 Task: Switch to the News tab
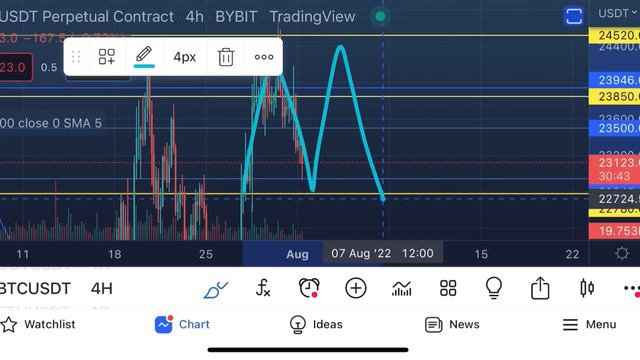[452, 324]
